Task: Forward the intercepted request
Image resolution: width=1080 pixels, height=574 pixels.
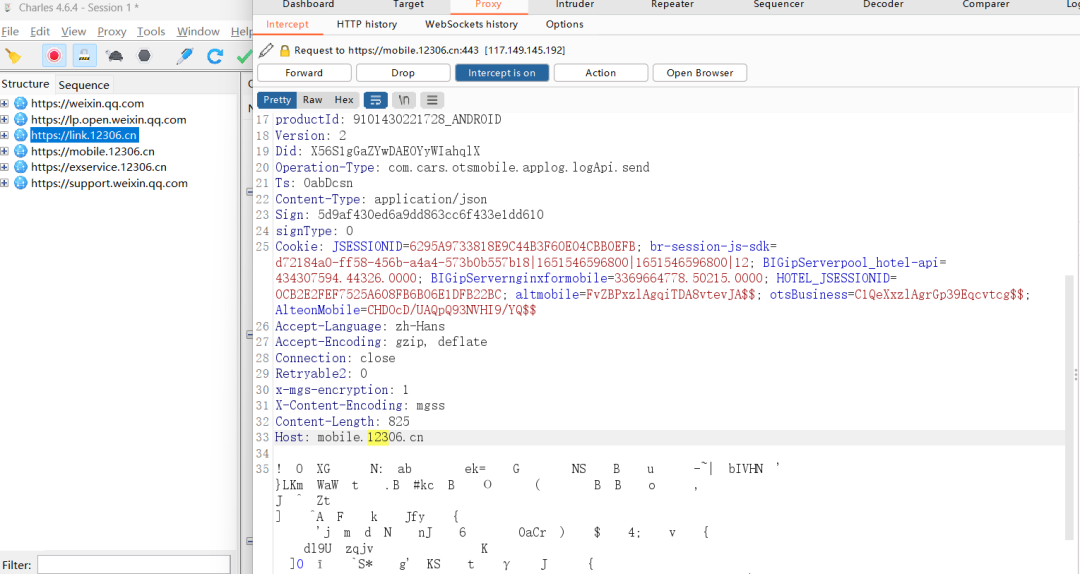Action: click(x=304, y=73)
